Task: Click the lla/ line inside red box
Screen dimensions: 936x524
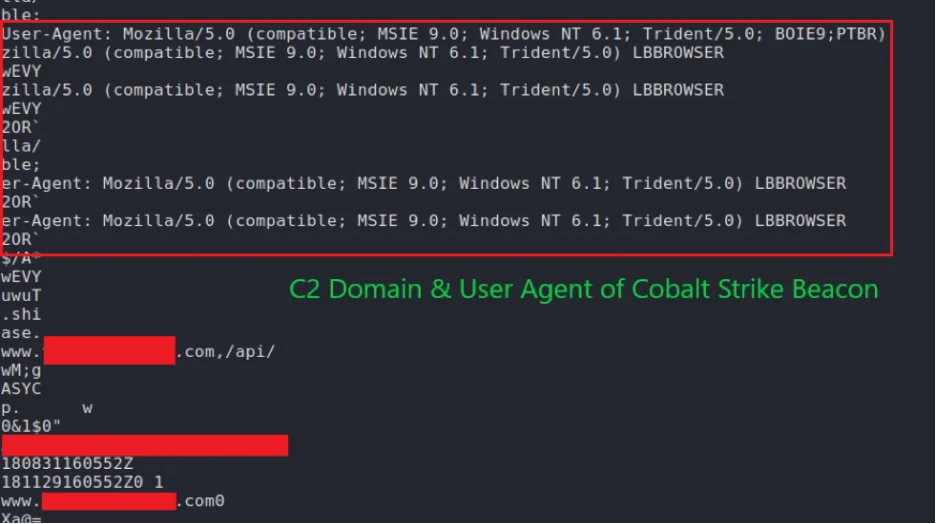Action: (x=21, y=145)
